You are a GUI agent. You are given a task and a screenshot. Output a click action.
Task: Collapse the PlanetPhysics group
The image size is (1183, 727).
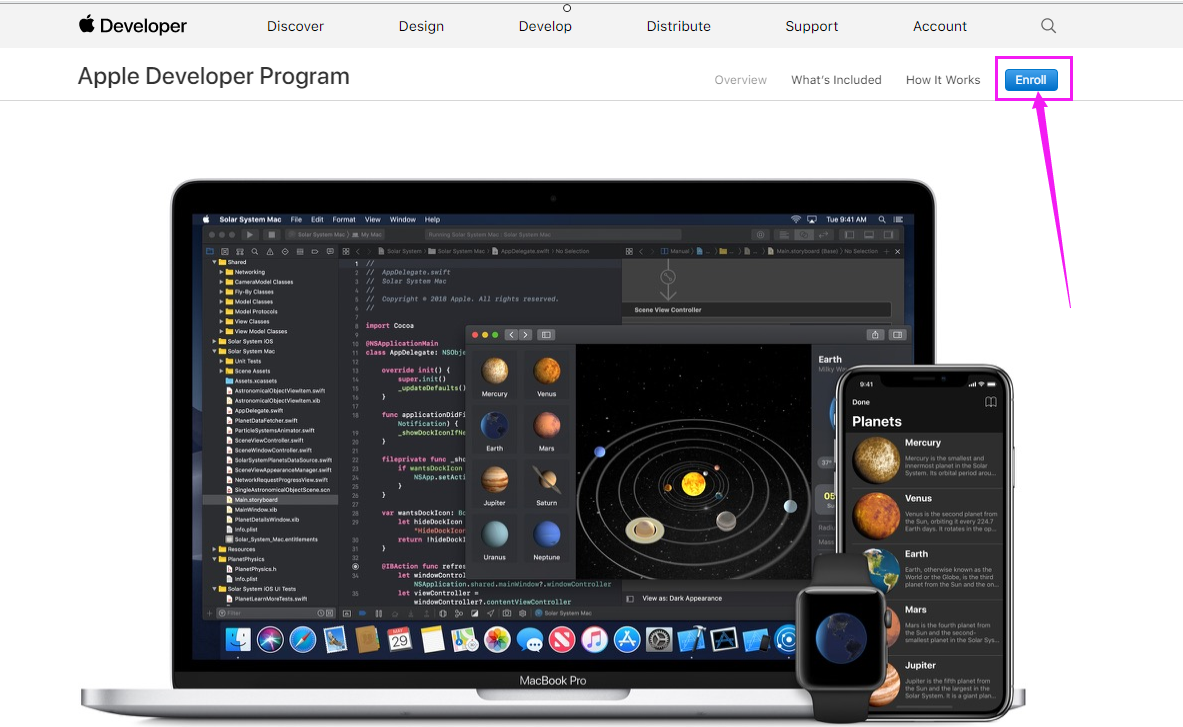point(214,559)
